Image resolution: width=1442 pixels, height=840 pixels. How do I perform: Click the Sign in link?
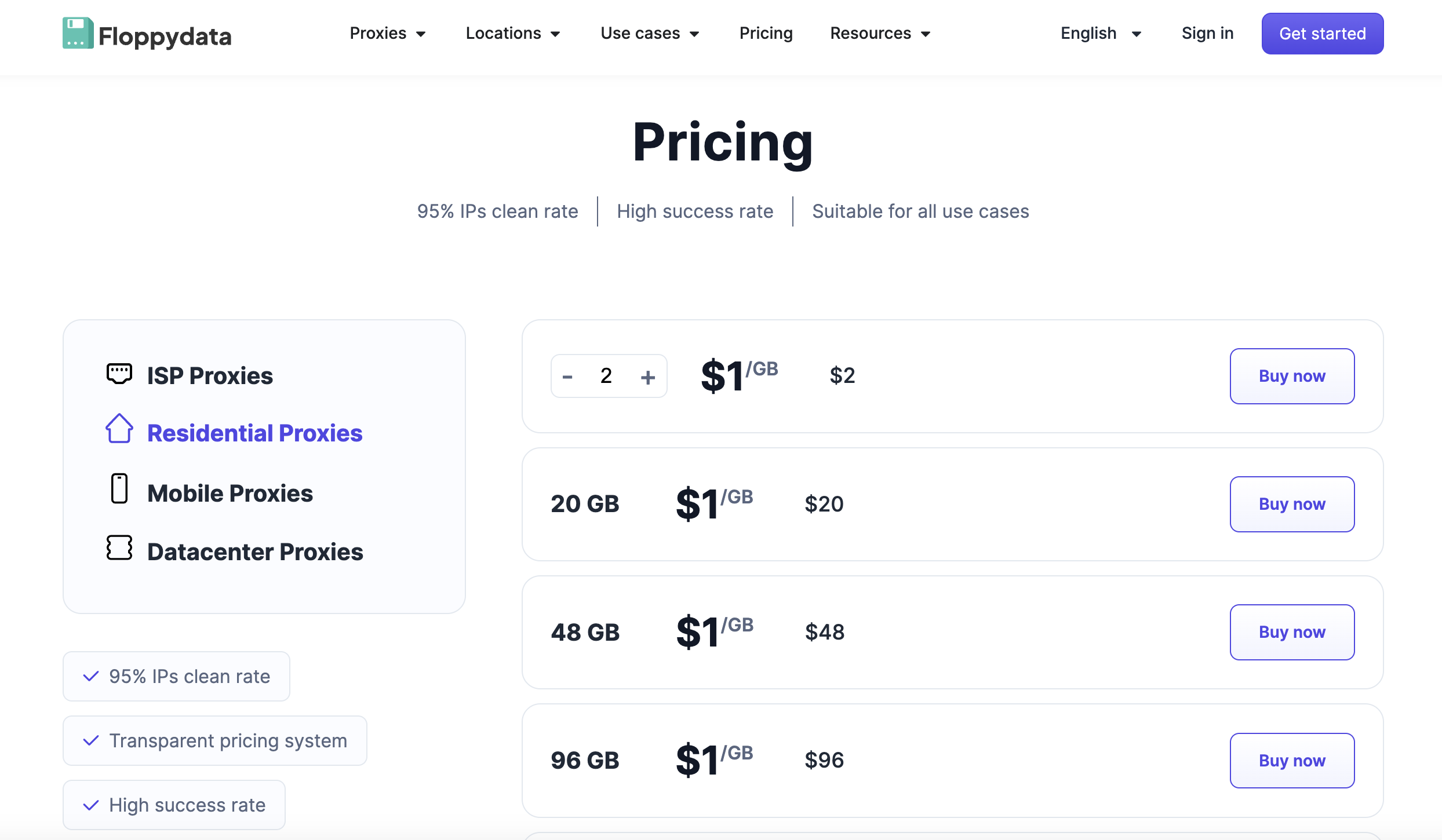(x=1207, y=33)
